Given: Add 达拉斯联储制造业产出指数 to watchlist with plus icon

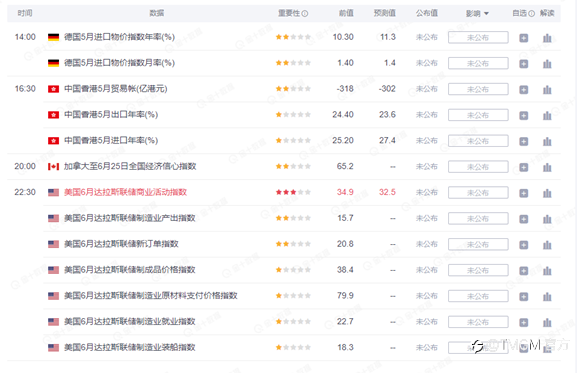Looking at the screenshot, I should pos(524,219).
